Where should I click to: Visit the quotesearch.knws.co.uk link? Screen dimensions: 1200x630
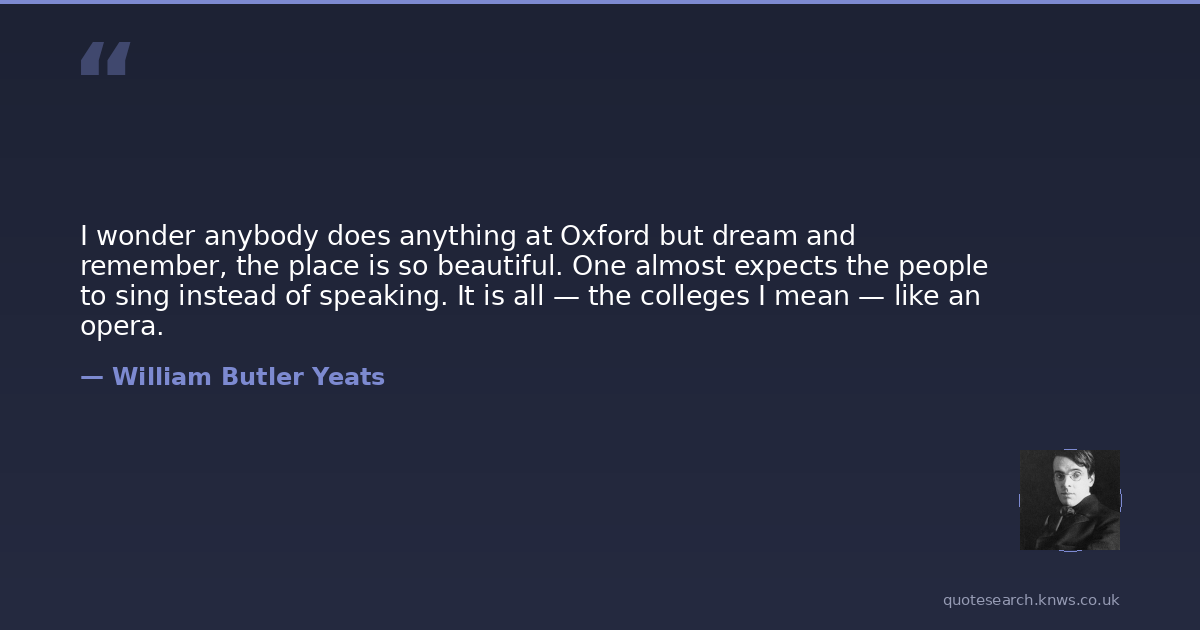(1030, 600)
